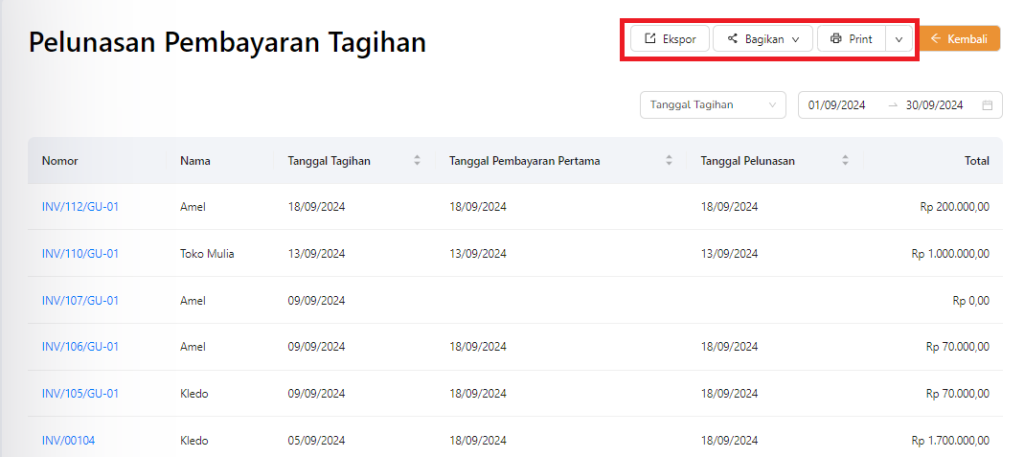This screenshot has height=457, width=1024.
Task: Click the 05/09/2024 invoice date cell
Action: click(317, 441)
